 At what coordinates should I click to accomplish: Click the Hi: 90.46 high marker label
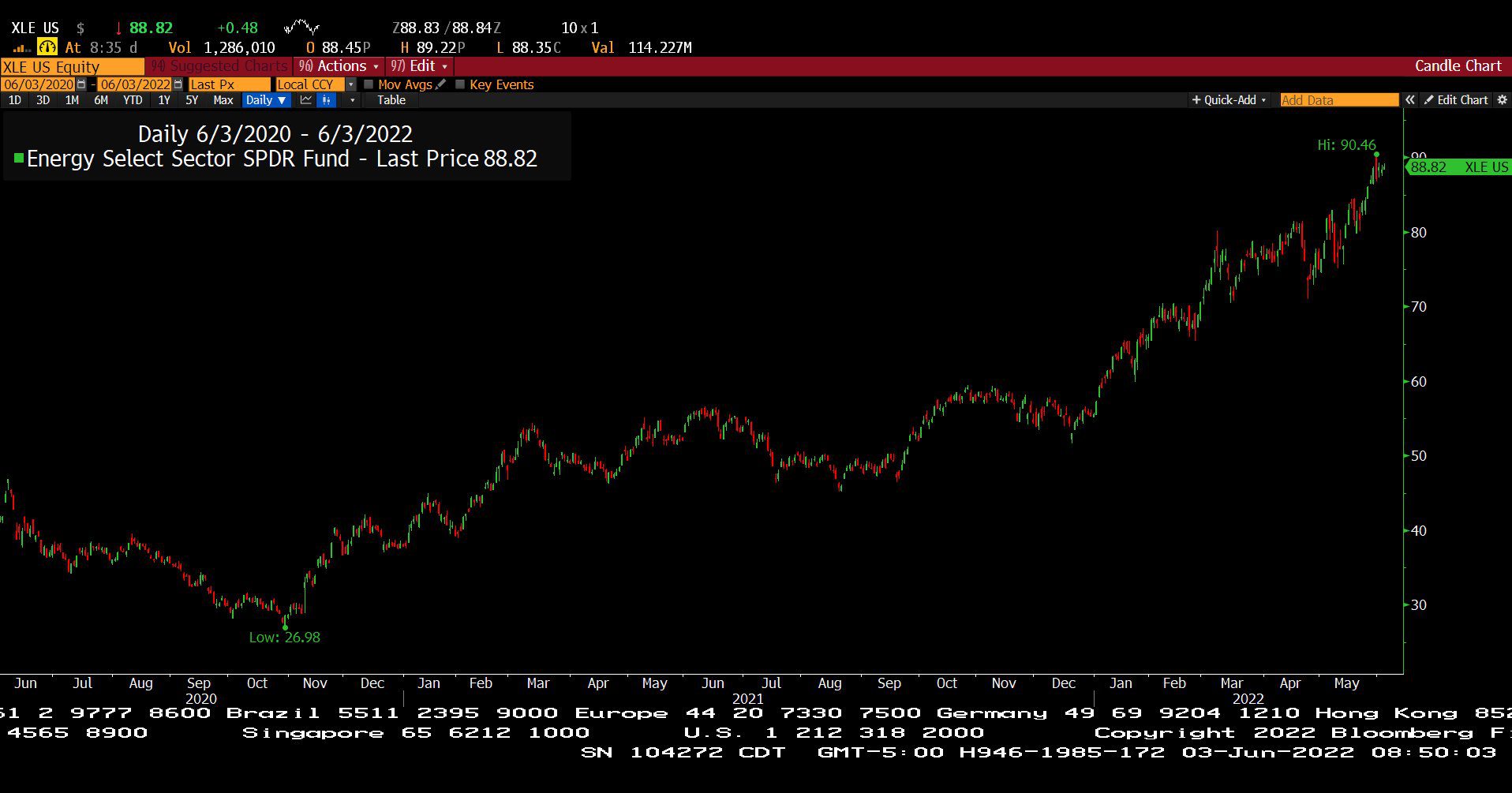click(x=1346, y=145)
